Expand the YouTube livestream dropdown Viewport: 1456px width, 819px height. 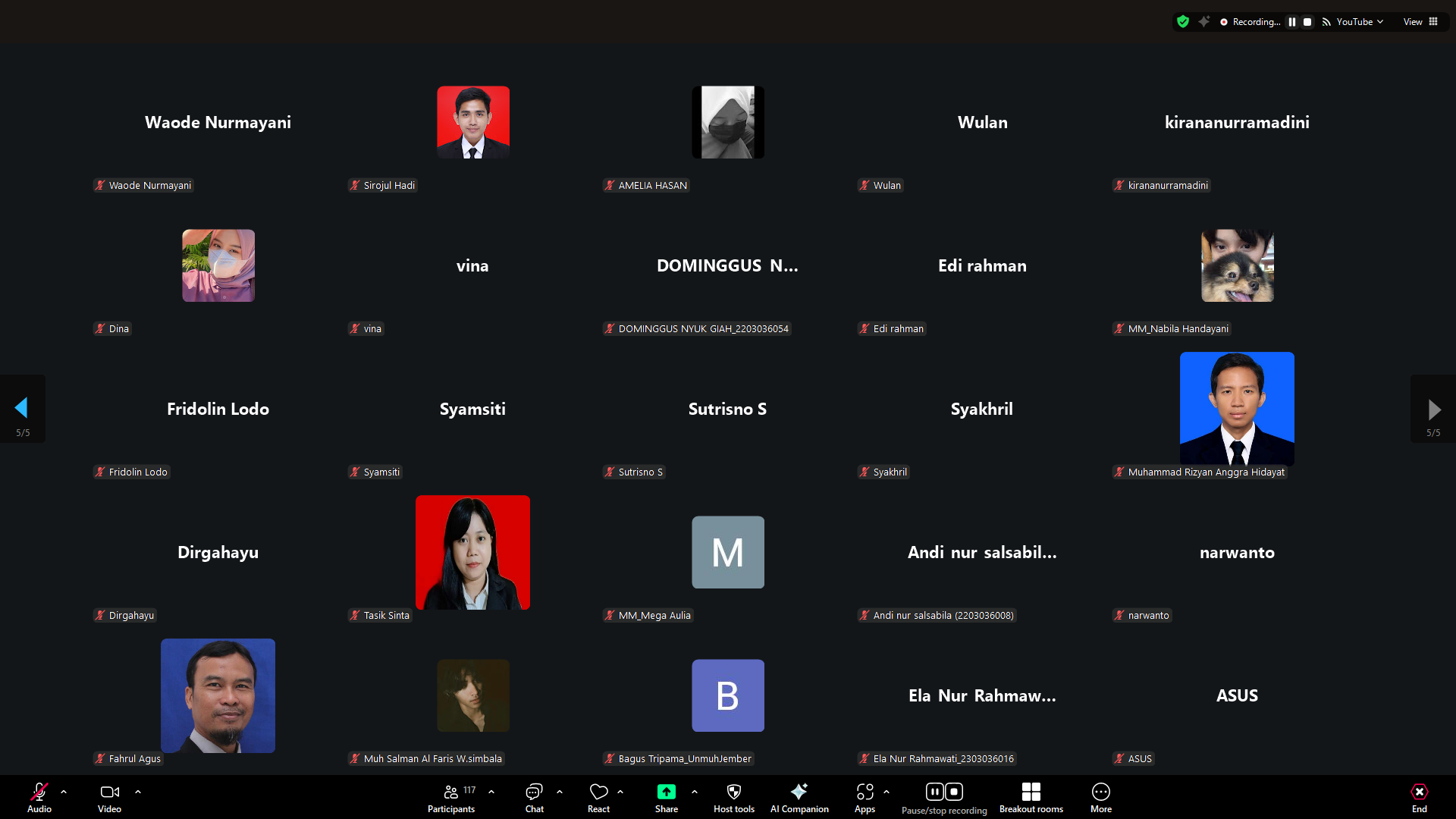coord(1359,22)
